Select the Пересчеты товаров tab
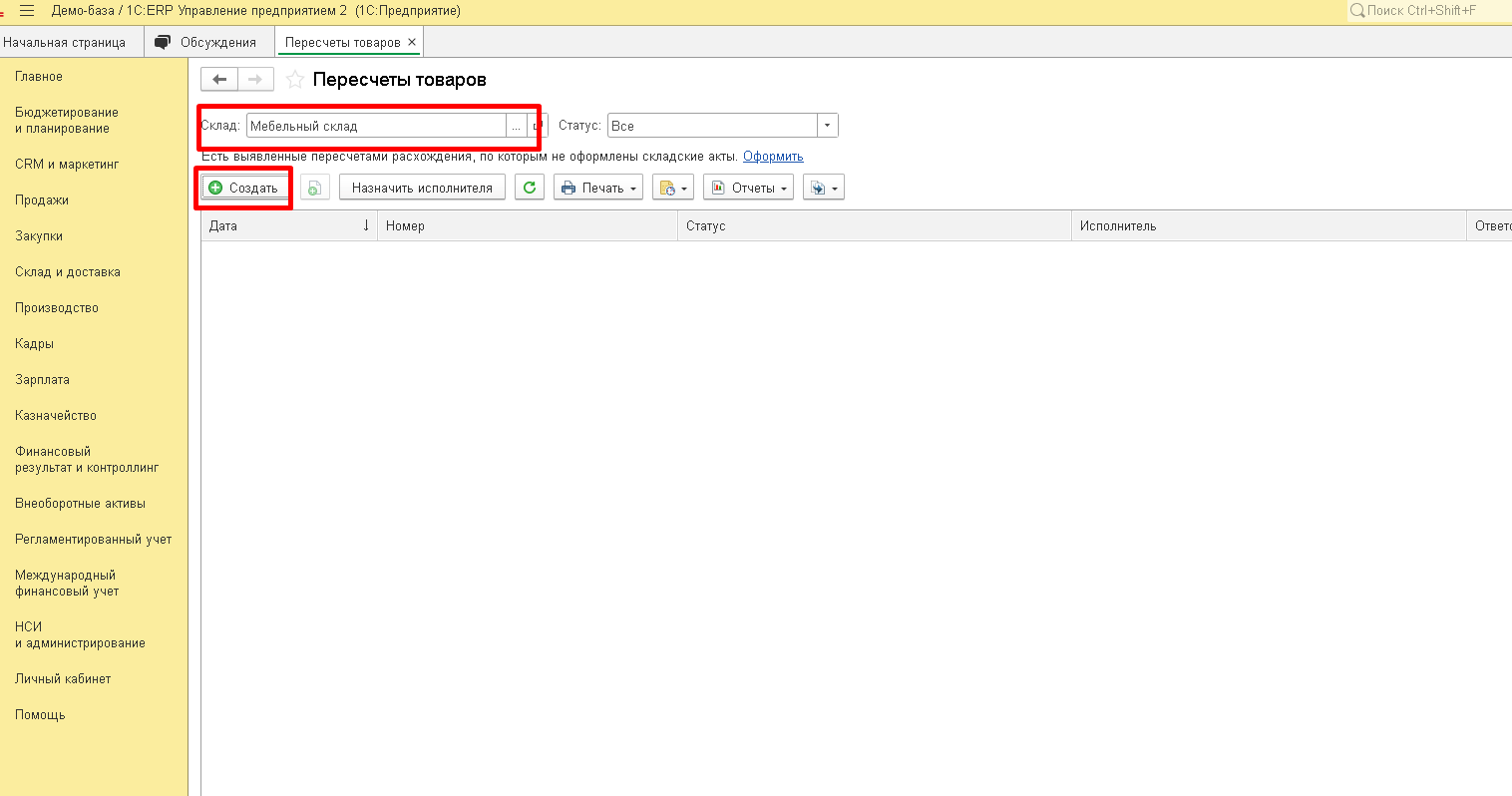 coord(342,42)
